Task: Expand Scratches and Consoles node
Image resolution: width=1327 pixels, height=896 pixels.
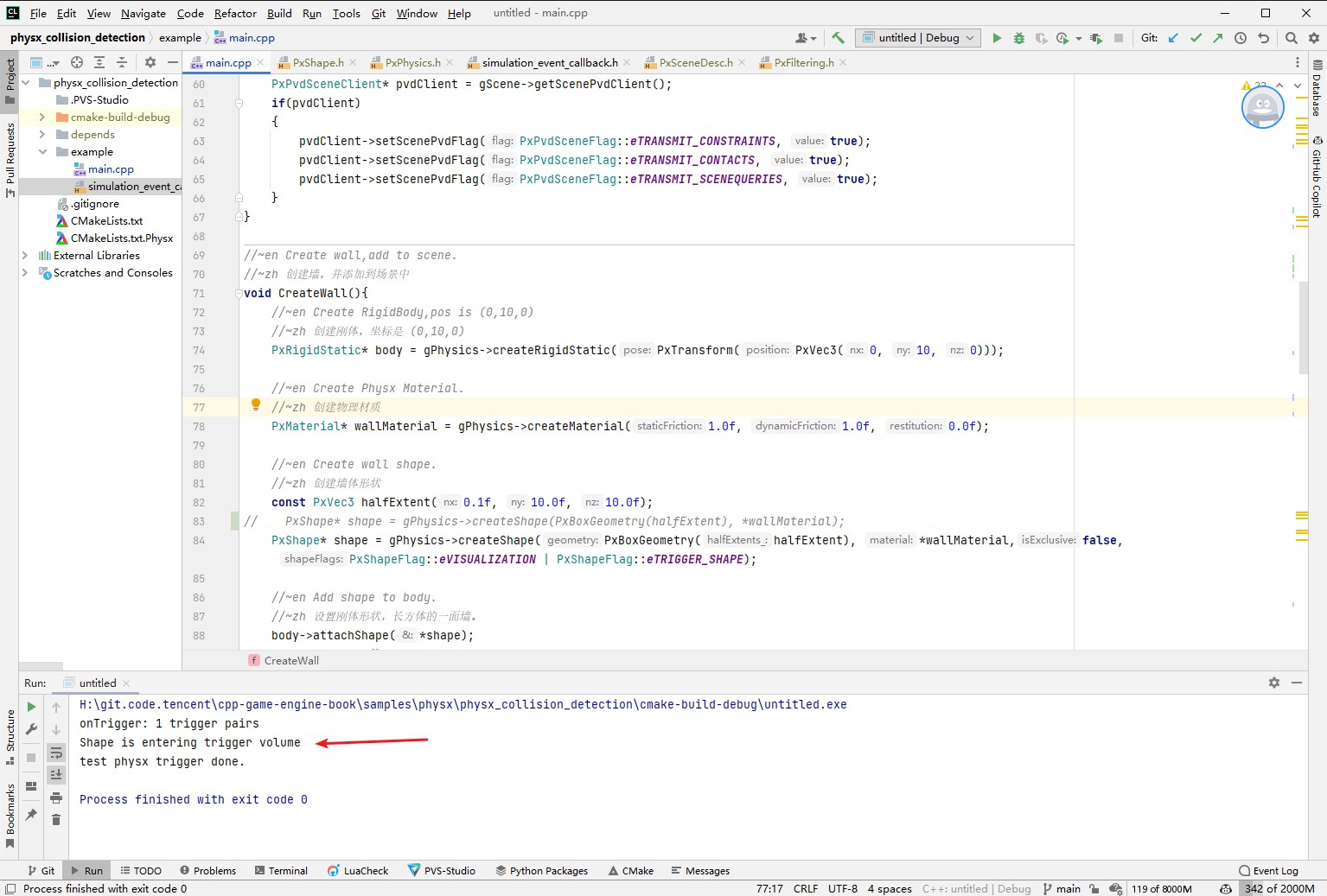Action: click(26, 273)
